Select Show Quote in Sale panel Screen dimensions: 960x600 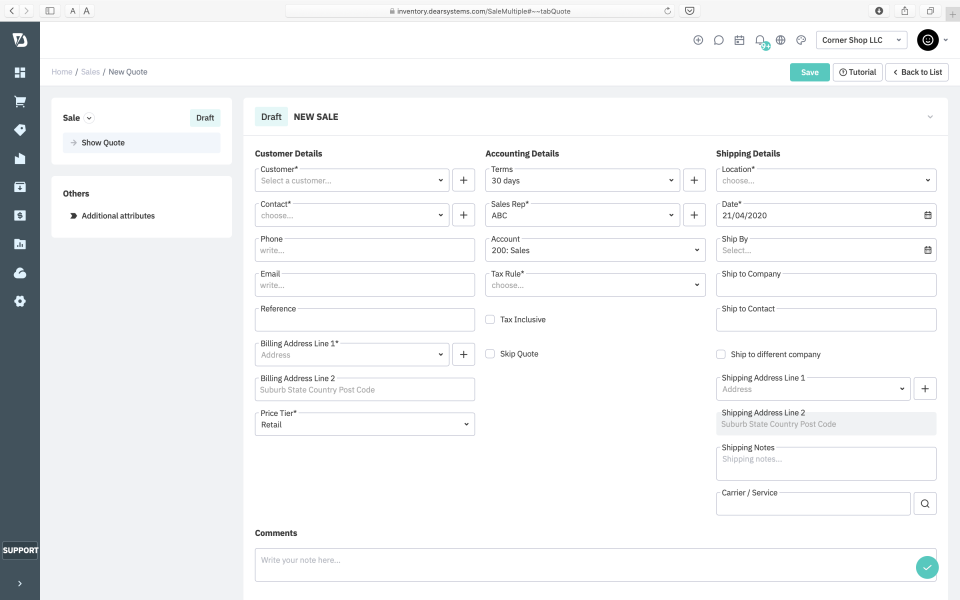click(x=141, y=143)
